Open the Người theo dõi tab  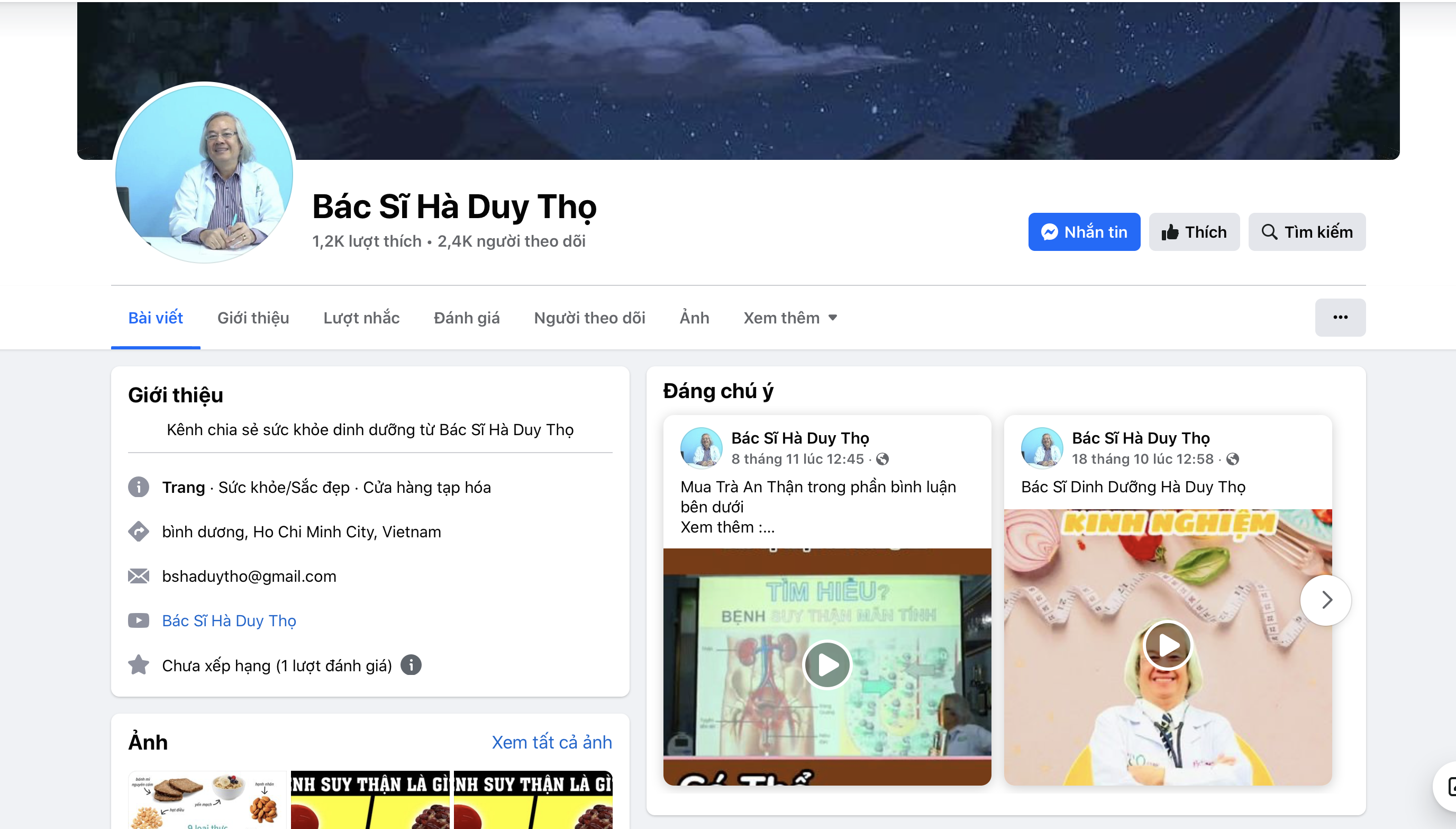tap(589, 318)
